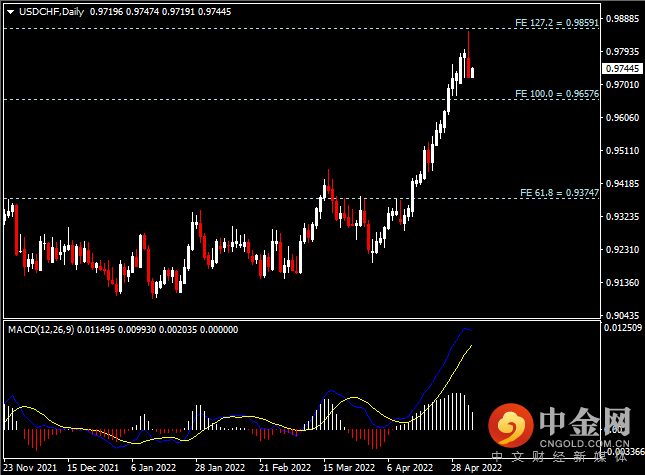Screen dimensions: 645x475
Task: Click the blue MACD line at its peak
Action: [x=466, y=329]
